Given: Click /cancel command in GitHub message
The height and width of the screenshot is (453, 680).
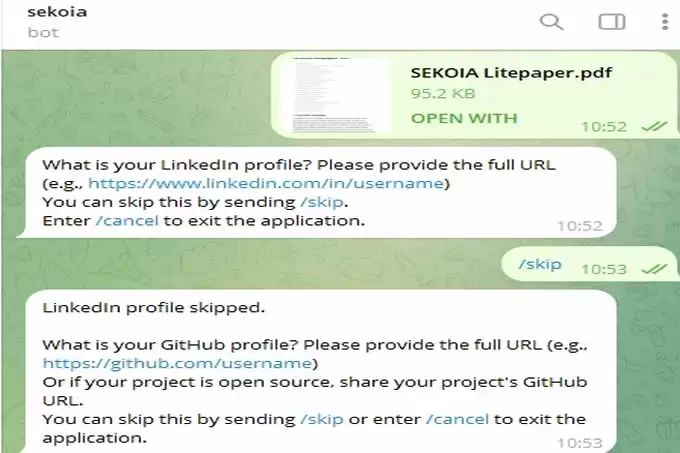Looking at the screenshot, I should [x=458, y=419].
